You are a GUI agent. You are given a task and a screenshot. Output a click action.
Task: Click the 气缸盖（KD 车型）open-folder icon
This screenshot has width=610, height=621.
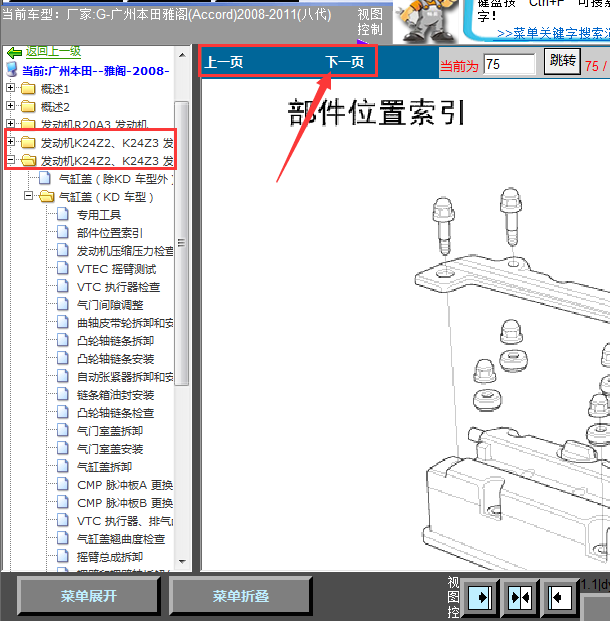click(x=47, y=196)
